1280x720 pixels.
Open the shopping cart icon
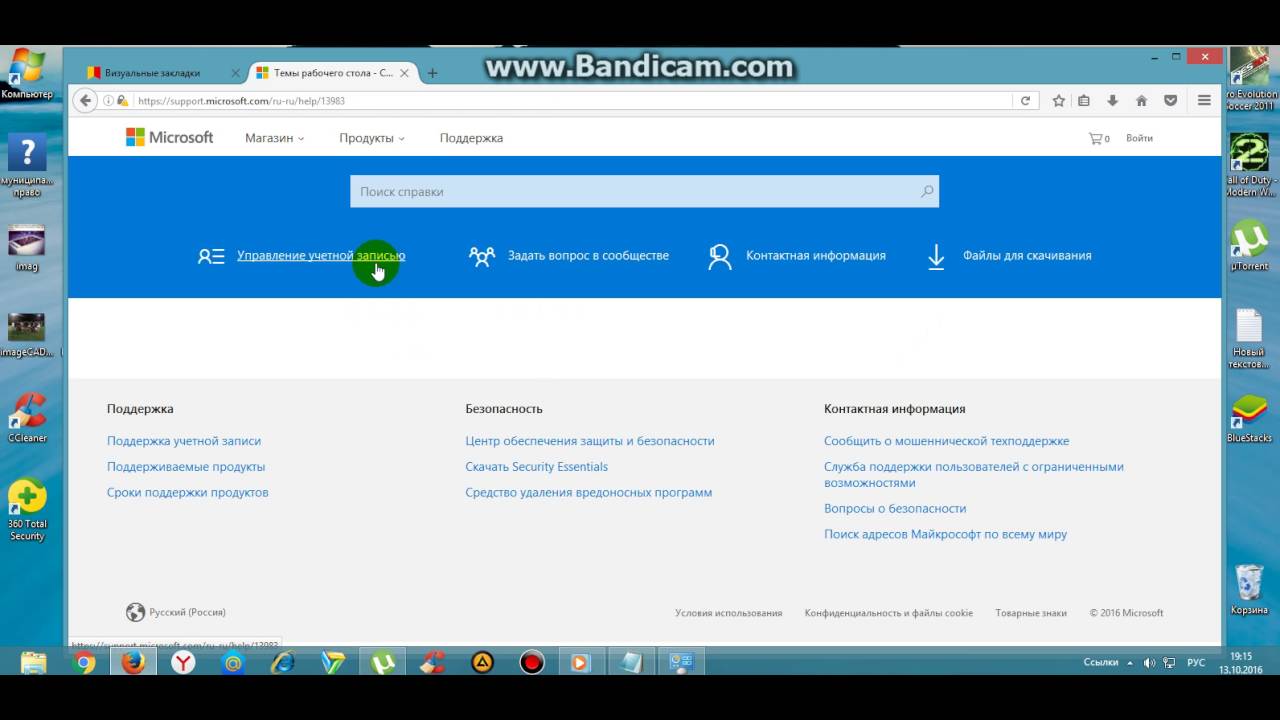[1098, 138]
